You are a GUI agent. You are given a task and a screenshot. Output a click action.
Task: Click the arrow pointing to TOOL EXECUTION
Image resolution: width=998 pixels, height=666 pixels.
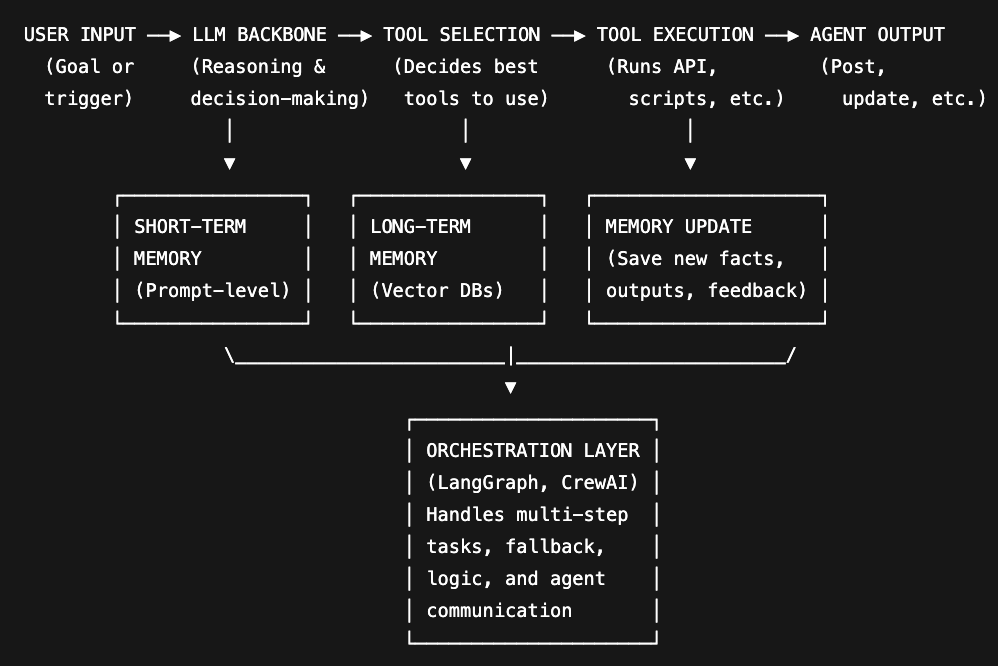[x=568, y=35]
